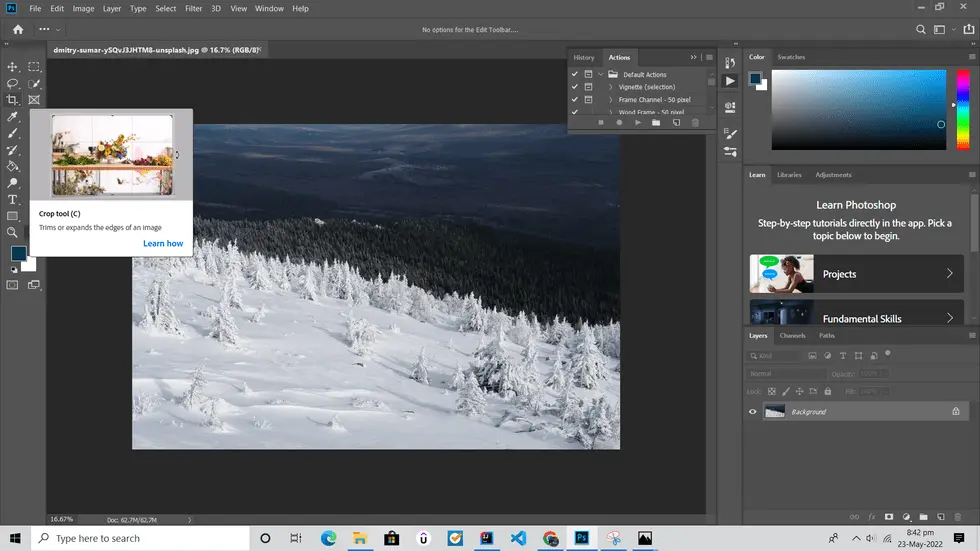Image resolution: width=980 pixels, height=551 pixels.
Task: Open the Image menu
Action: click(x=83, y=9)
